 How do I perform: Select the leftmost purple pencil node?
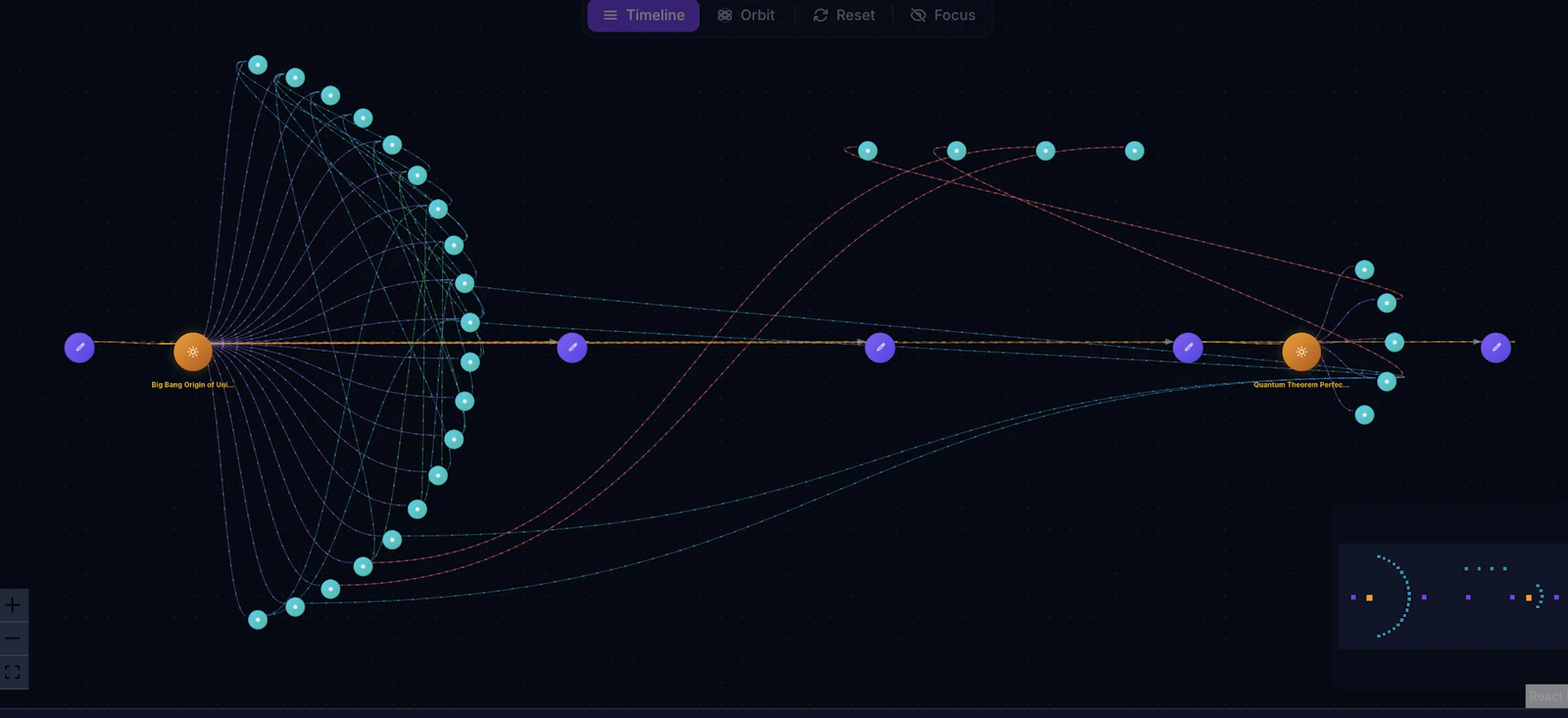[x=79, y=348]
